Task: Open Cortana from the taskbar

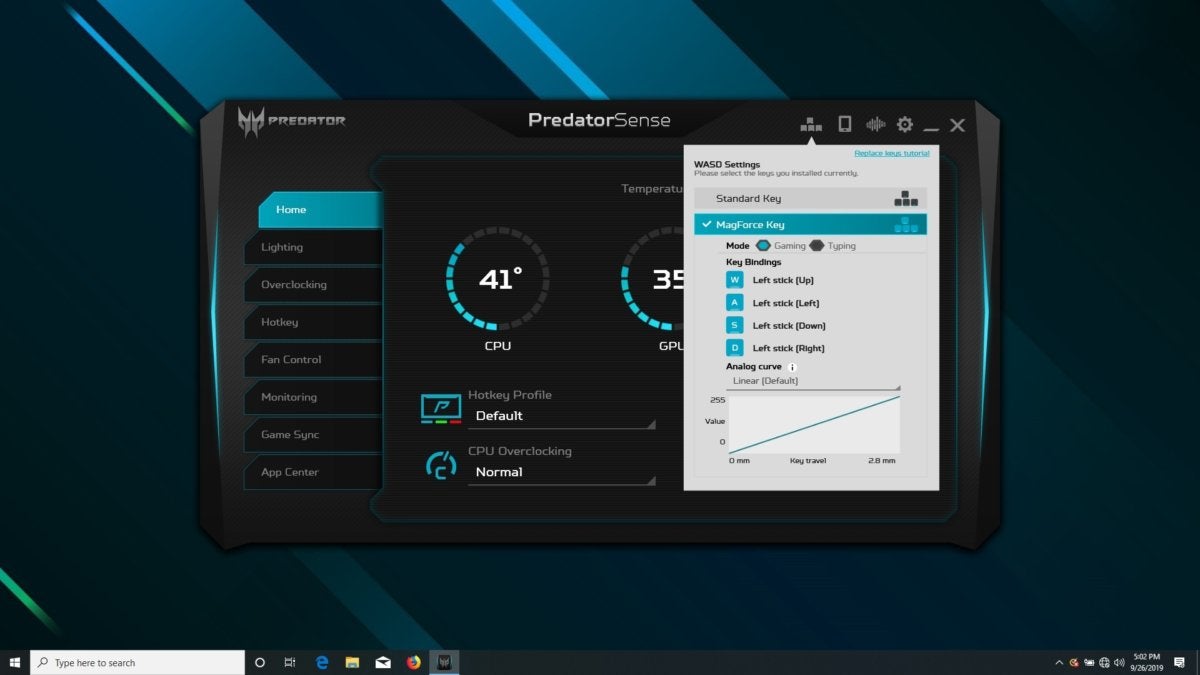Action: [x=260, y=662]
